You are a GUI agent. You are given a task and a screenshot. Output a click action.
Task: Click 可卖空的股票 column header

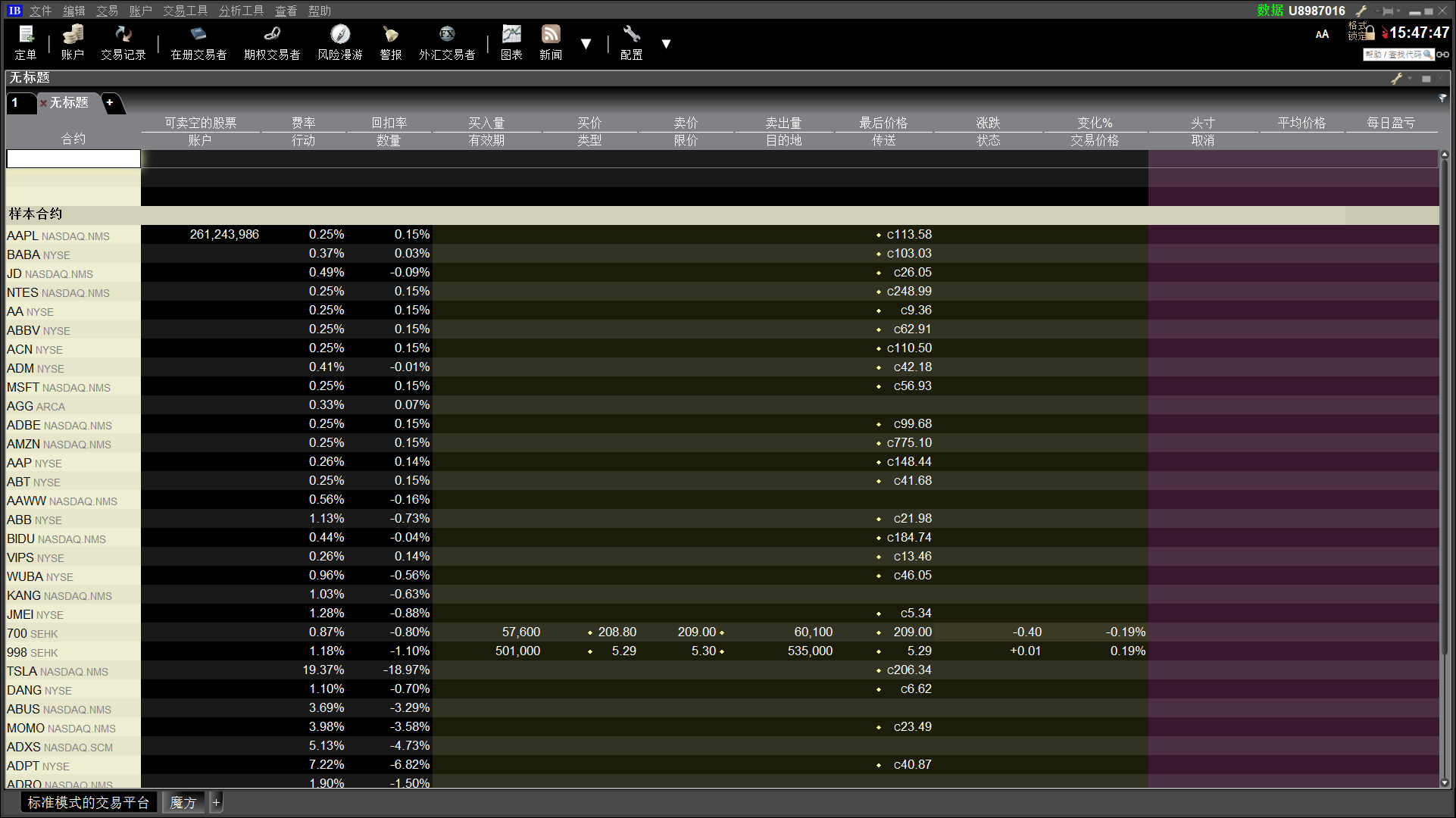point(201,123)
